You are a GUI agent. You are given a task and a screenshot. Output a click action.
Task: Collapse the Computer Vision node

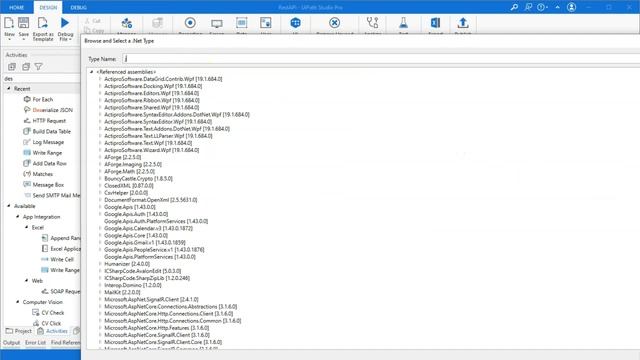pyautogui.click(x=18, y=302)
